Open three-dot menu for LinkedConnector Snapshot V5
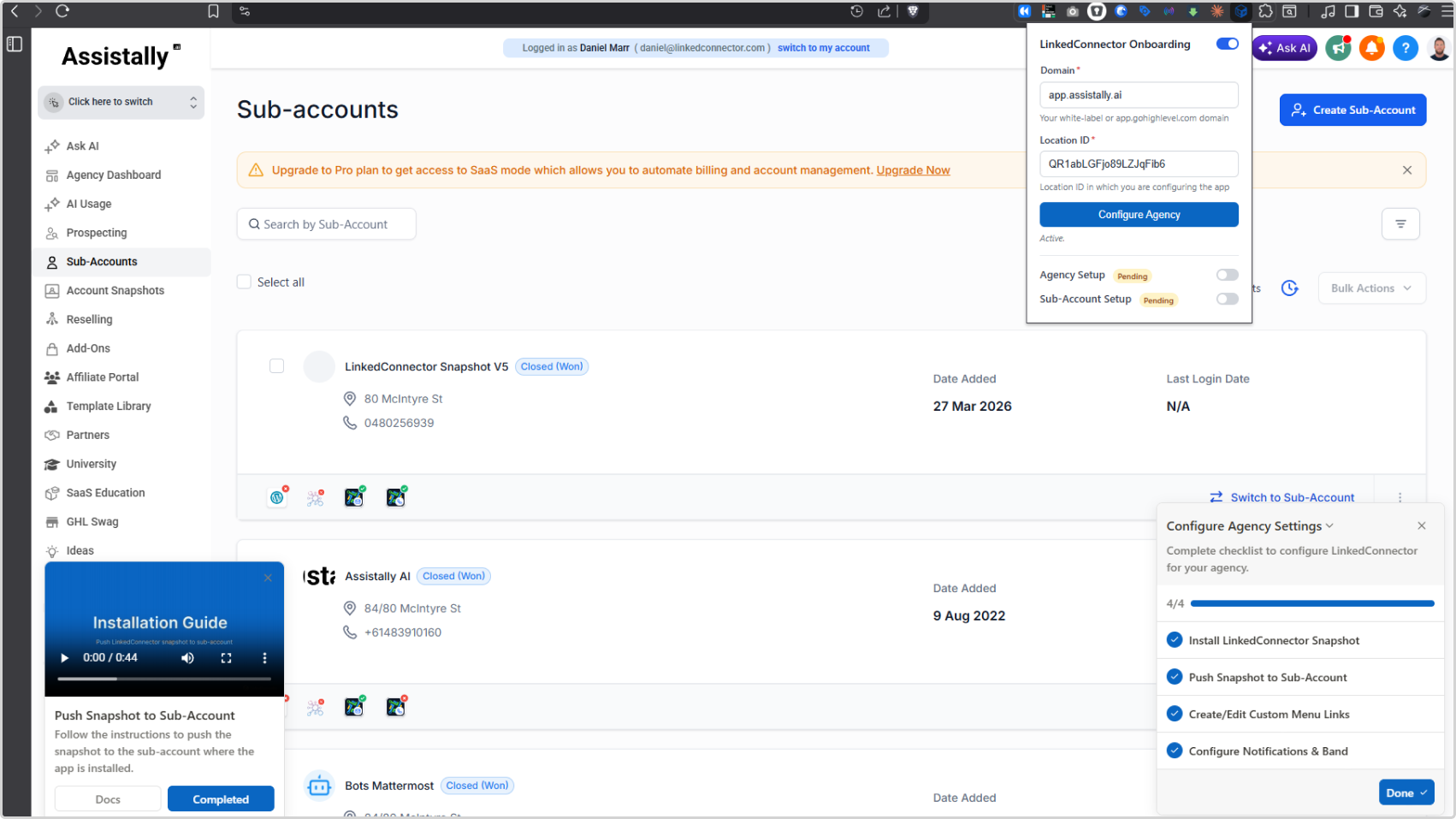This screenshot has width=1456, height=819. coord(1400,497)
